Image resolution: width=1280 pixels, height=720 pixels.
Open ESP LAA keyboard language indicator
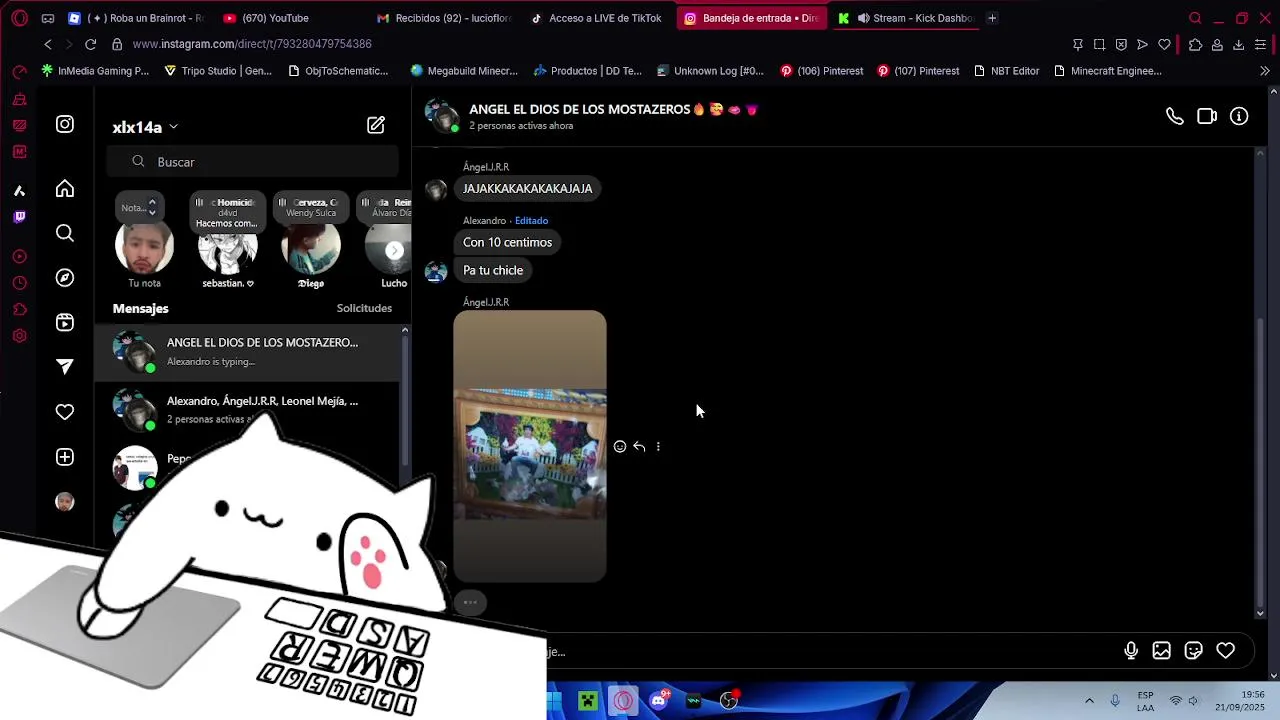point(1145,701)
